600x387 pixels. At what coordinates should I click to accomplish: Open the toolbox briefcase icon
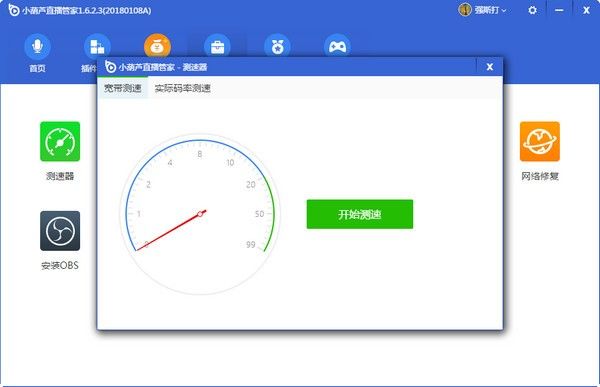(217, 46)
